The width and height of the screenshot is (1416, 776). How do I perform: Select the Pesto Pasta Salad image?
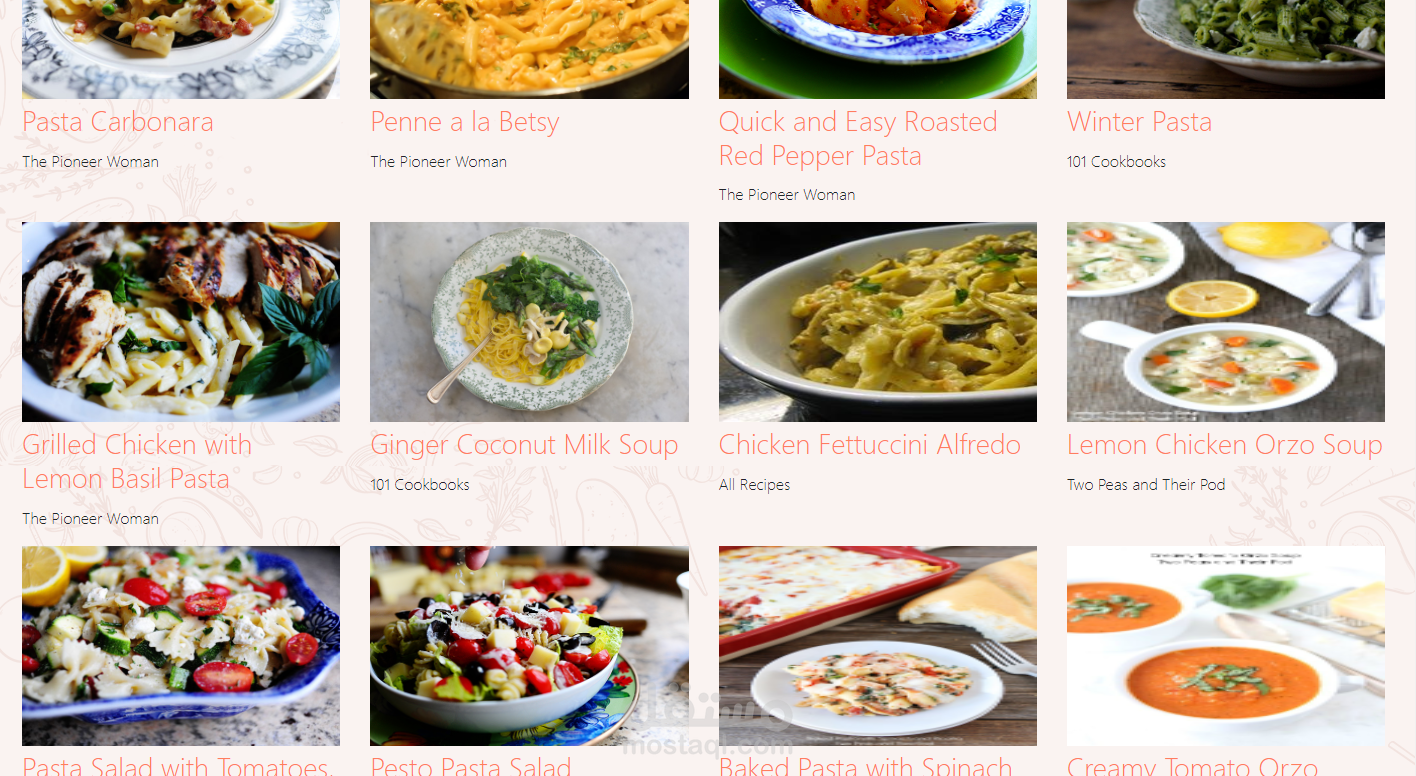[529, 646]
